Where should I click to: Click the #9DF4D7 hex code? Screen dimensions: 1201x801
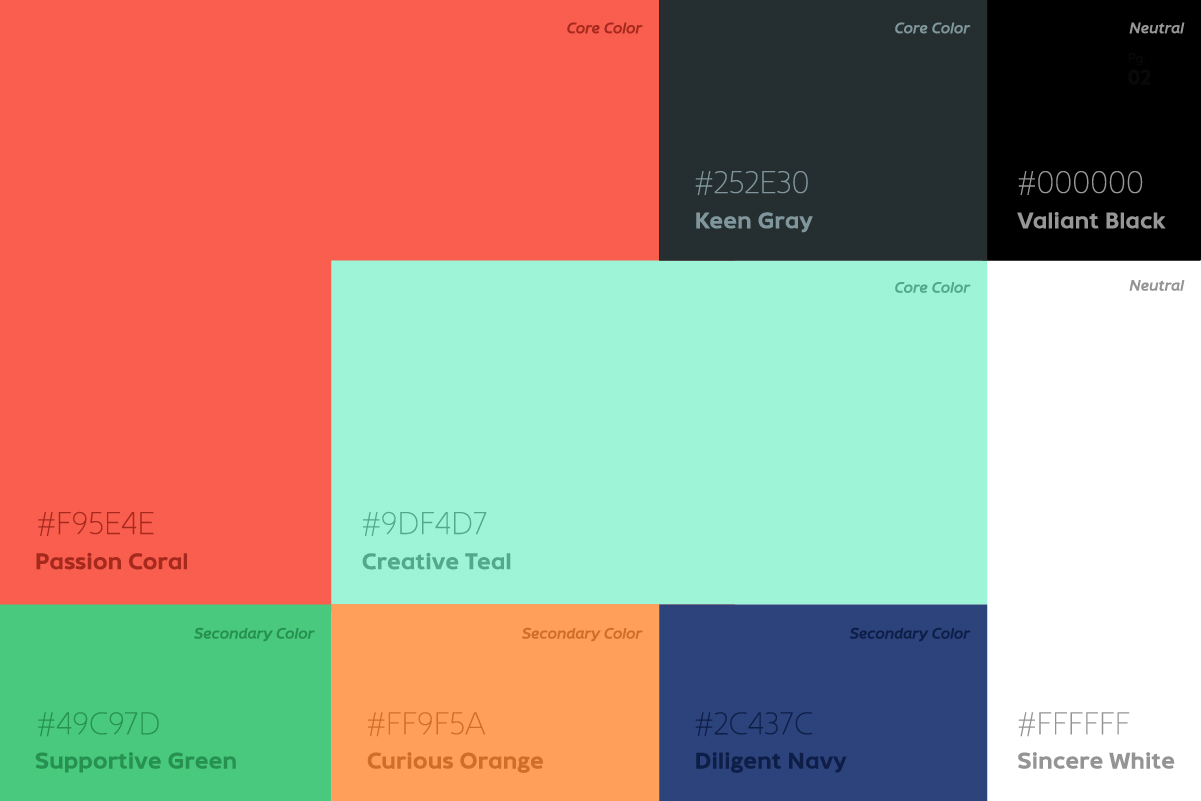[424, 524]
